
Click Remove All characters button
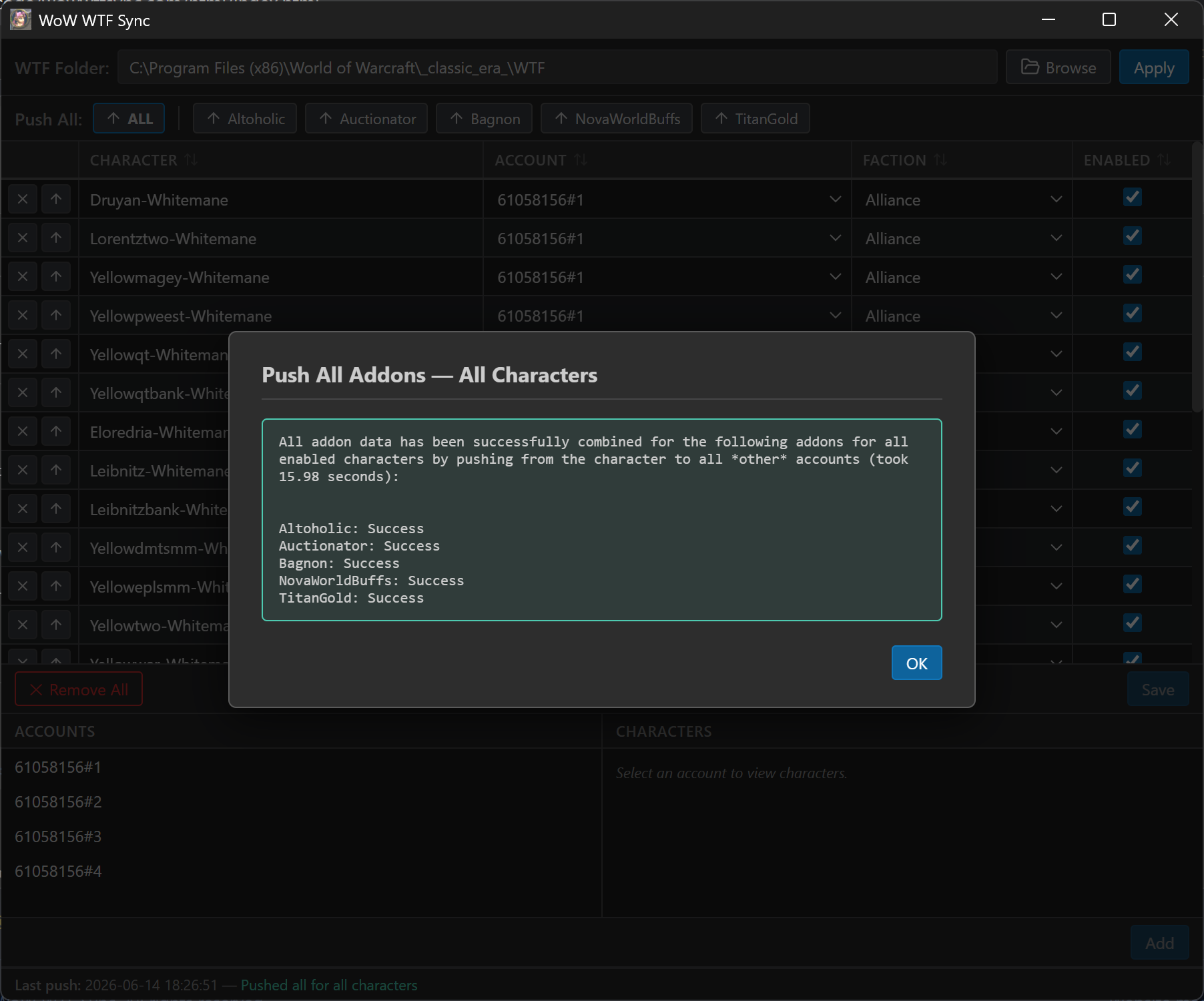click(x=79, y=689)
